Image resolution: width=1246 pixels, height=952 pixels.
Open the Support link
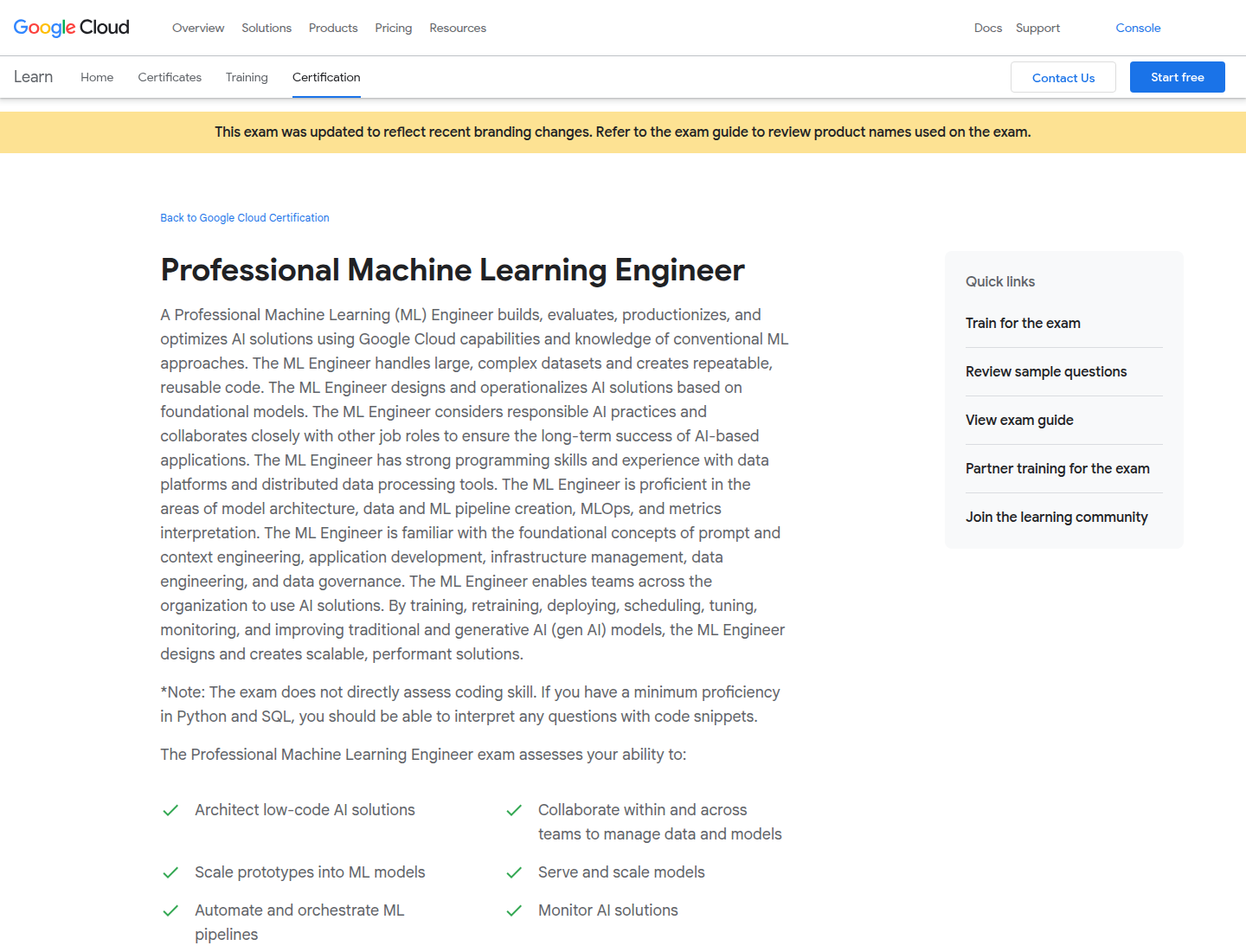point(1037,28)
